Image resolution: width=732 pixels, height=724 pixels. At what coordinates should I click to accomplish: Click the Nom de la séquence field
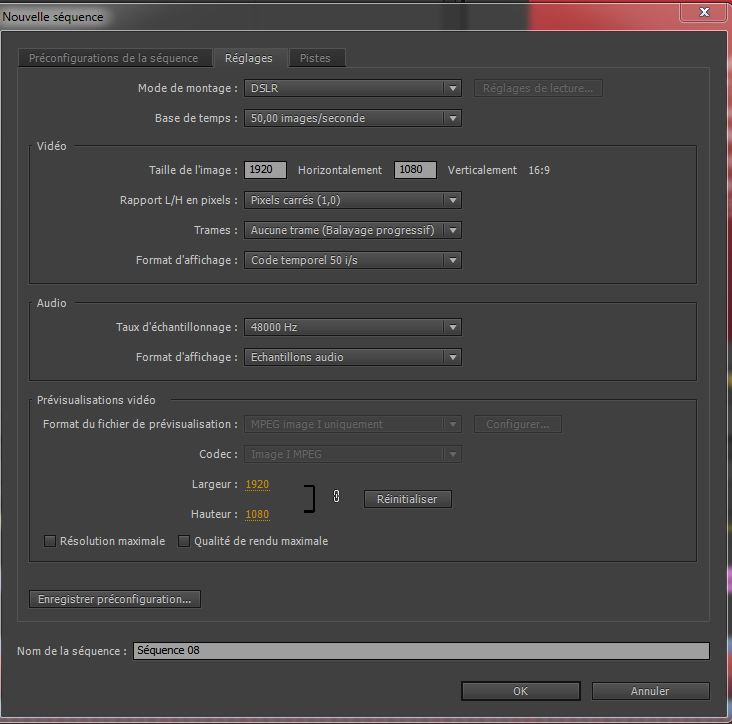(421, 651)
